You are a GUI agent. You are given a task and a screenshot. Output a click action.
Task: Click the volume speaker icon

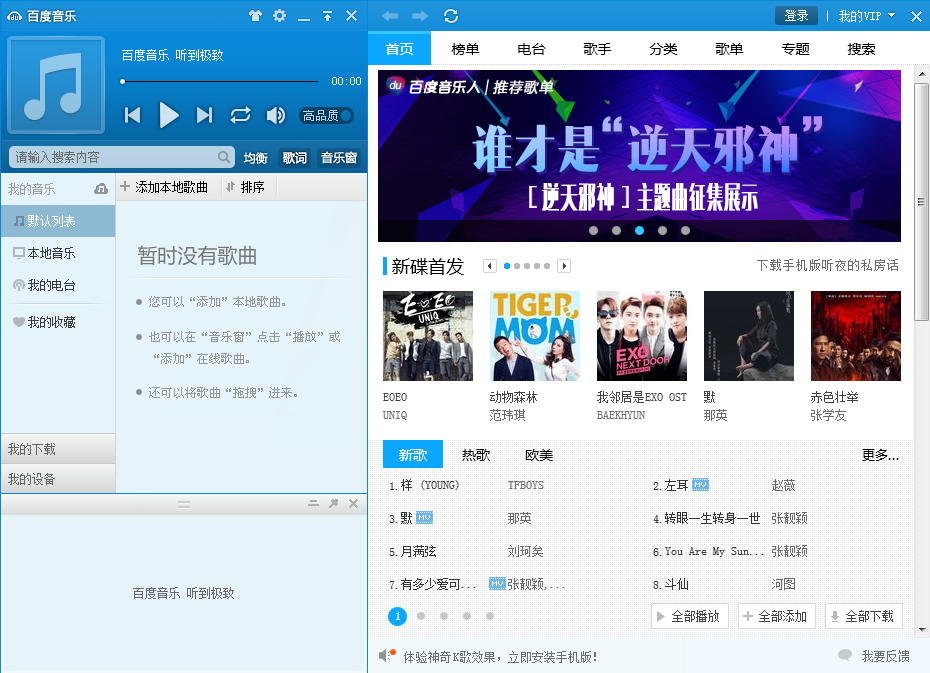[x=276, y=115]
